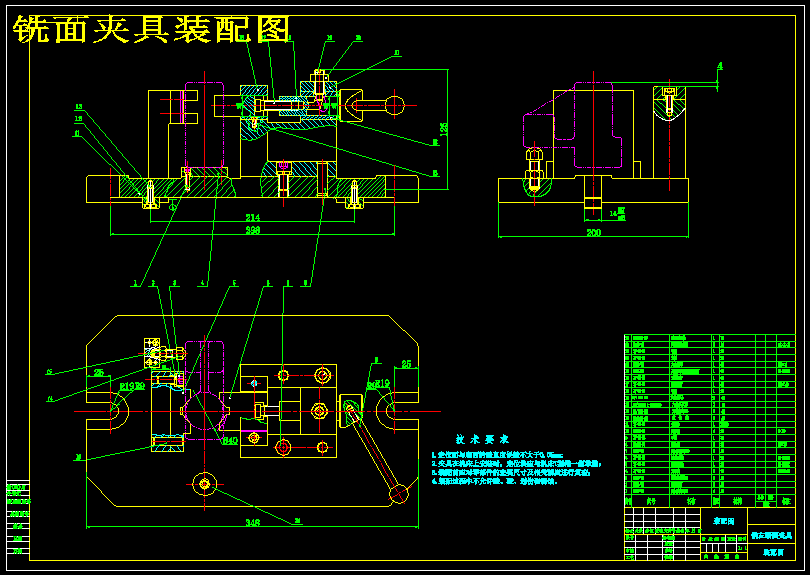Screen dimensions: 810x575
Task: Click part balloon number 3
Action: [175, 283]
